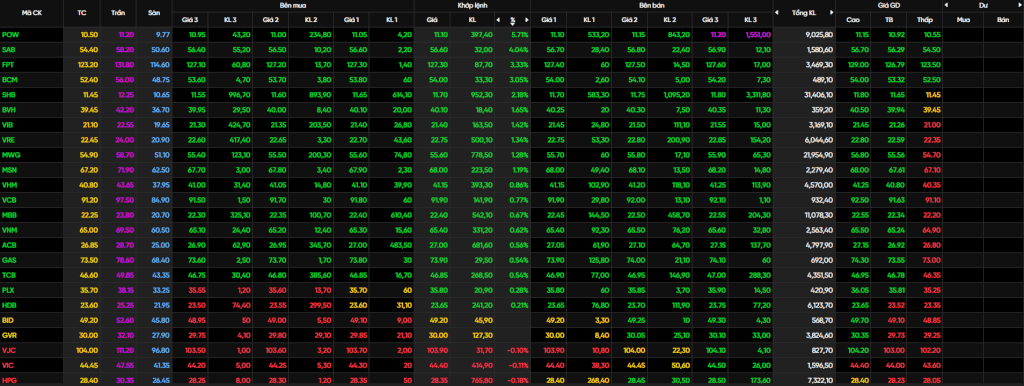Screen dimensions: 1024x386
Task: Select the Khớp lệnh header group
Action: (472, 5)
